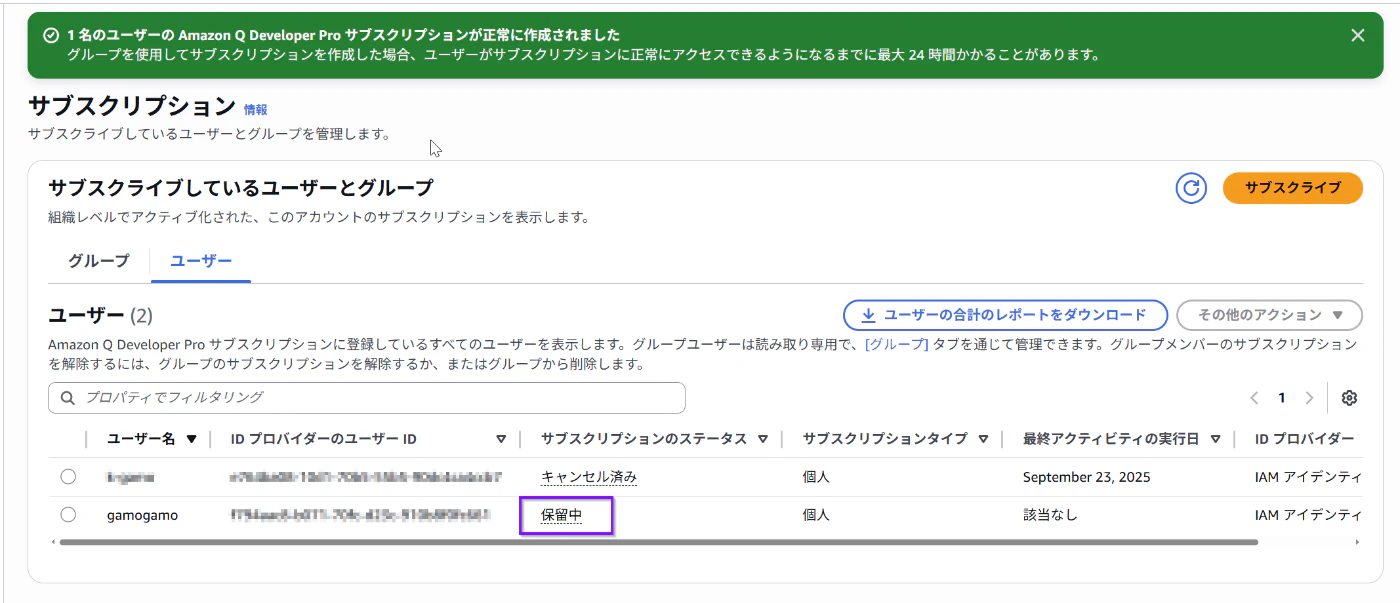Click the gamogamo user name
Viewport: 1400px width, 603px height.
(x=142, y=516)
